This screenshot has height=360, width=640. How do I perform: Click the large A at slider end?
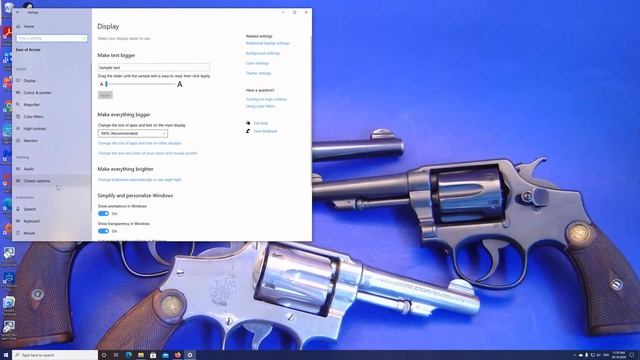coord(180,84)
